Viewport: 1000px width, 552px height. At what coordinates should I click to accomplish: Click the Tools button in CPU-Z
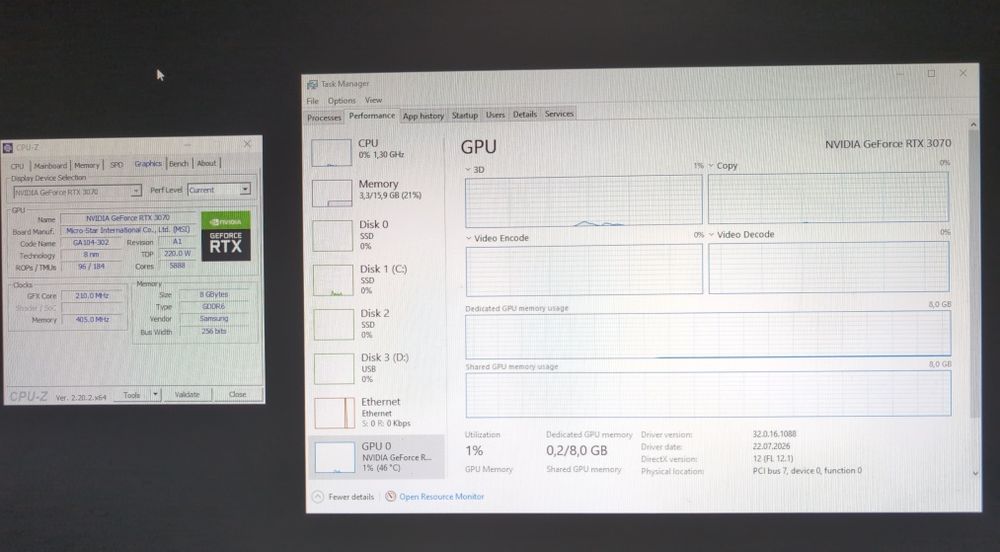(131, 395)
